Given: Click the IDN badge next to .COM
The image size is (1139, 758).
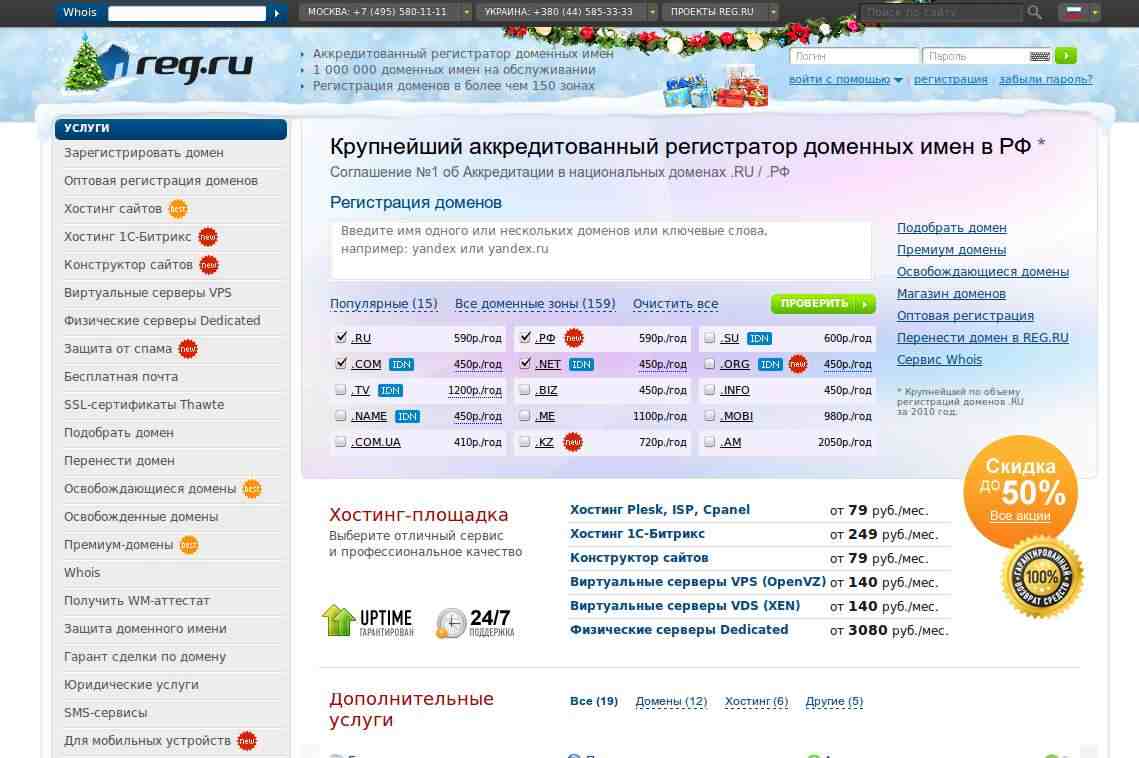Looking at the screenshot, I should tap(401, 365).
